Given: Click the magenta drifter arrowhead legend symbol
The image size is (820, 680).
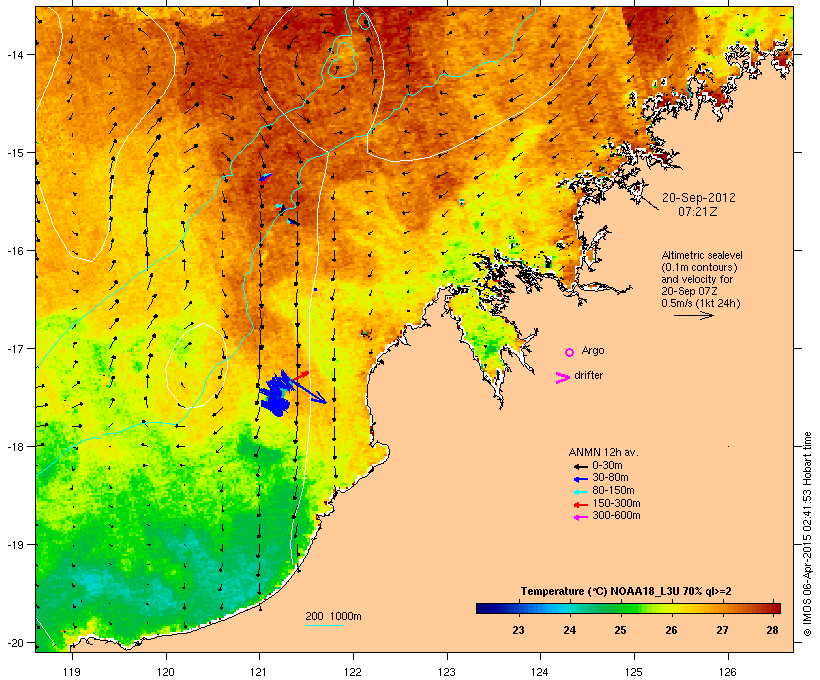Looking at the screenshot, I should 562,378.
